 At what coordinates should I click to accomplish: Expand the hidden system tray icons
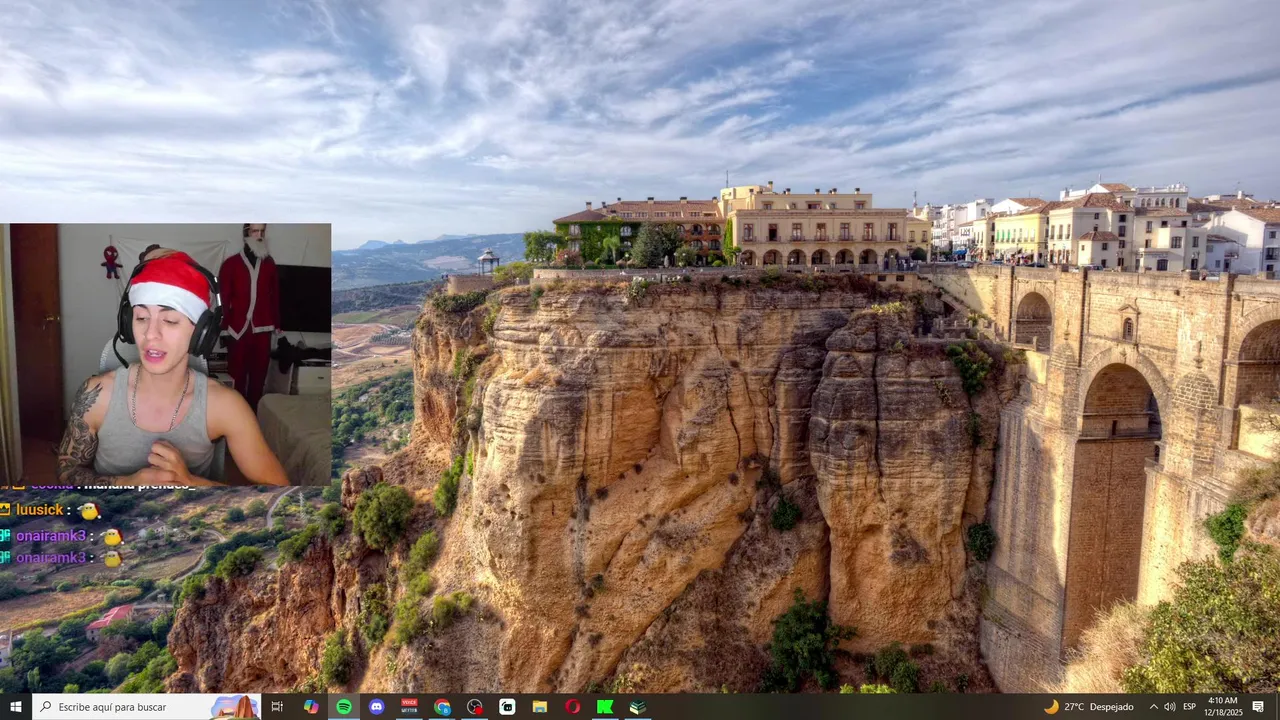pyautogui.click(x=1153, y=707)
